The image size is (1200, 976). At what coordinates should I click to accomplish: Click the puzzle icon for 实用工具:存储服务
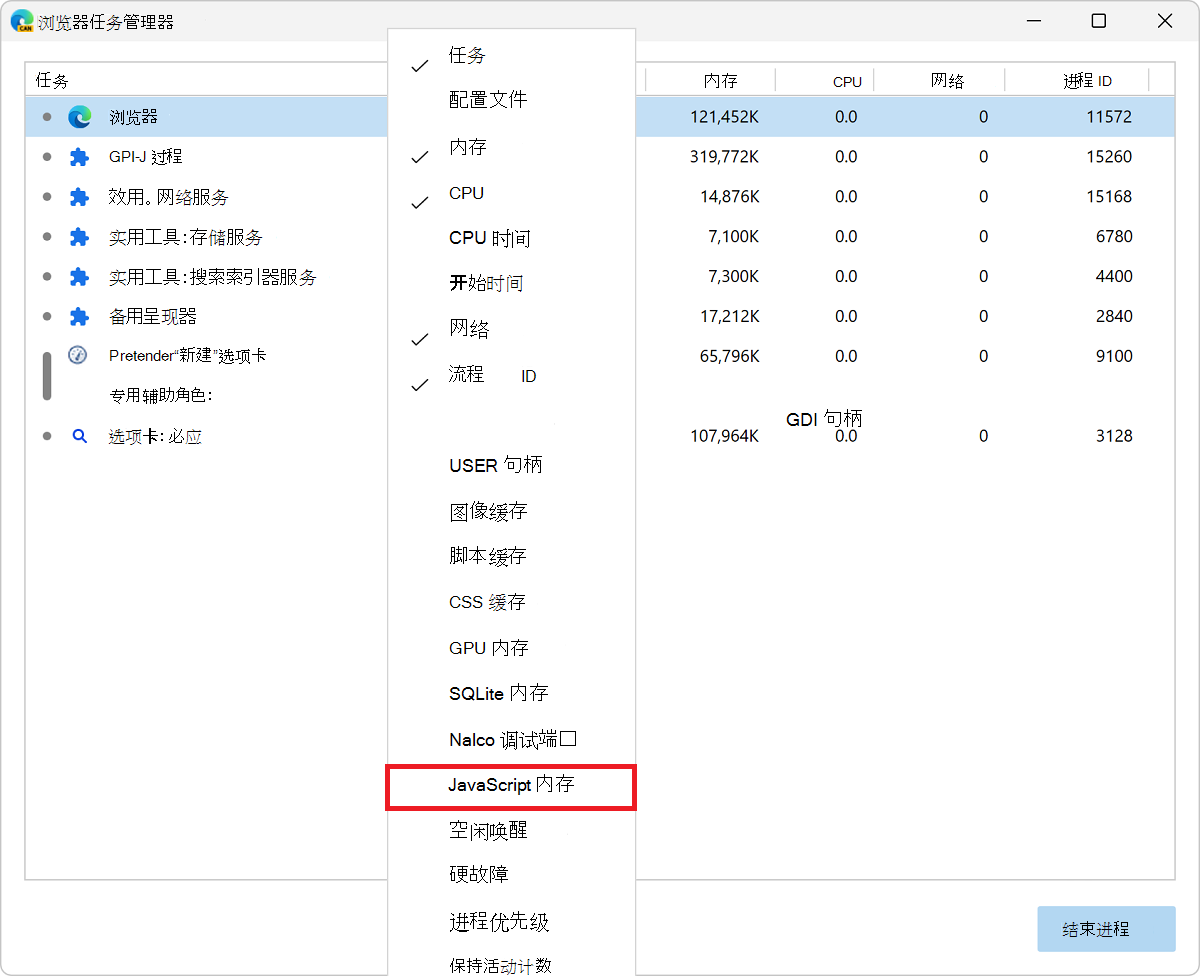pyautogui.click(x=79, y=236)
